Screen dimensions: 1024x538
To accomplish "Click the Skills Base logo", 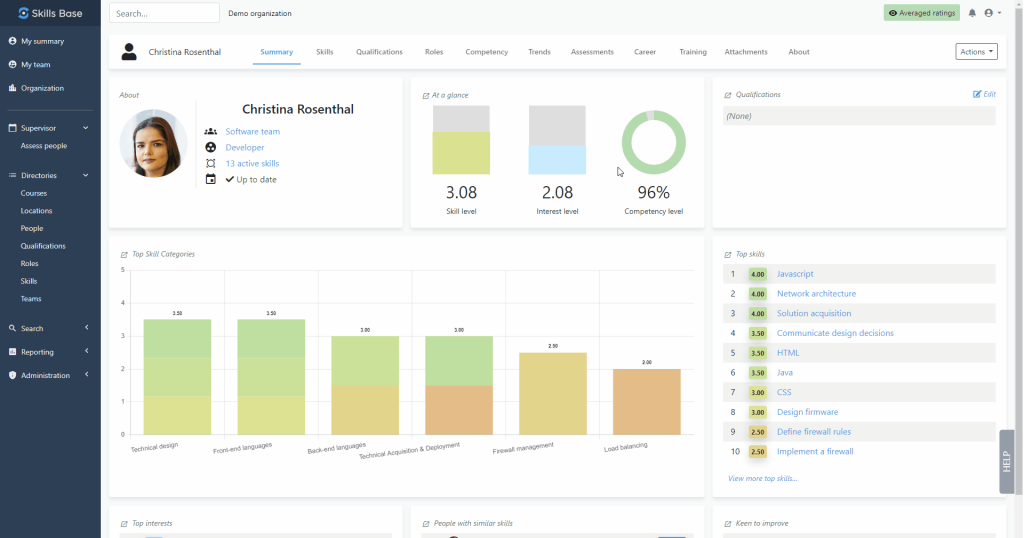I will 50,13.
